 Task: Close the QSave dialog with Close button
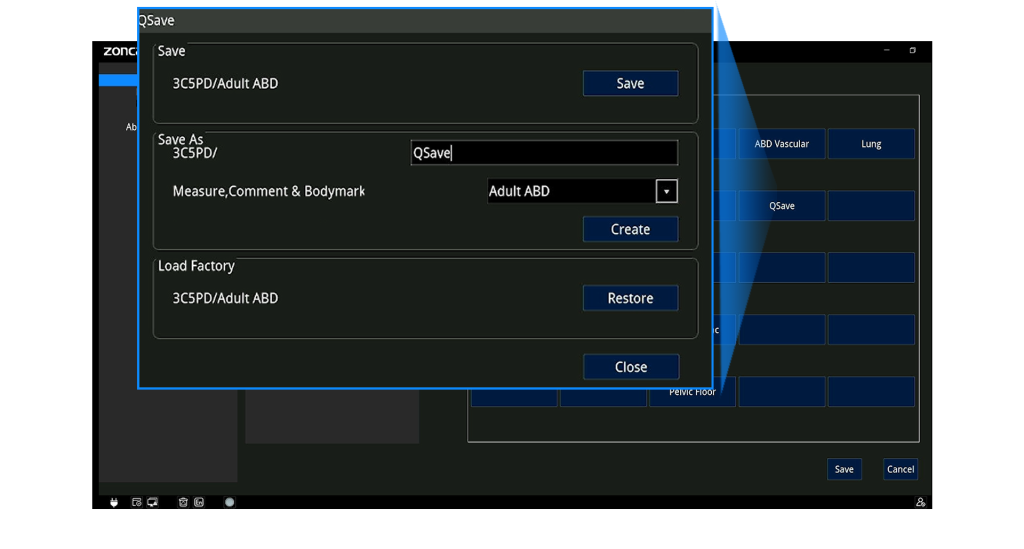(630, 367)
